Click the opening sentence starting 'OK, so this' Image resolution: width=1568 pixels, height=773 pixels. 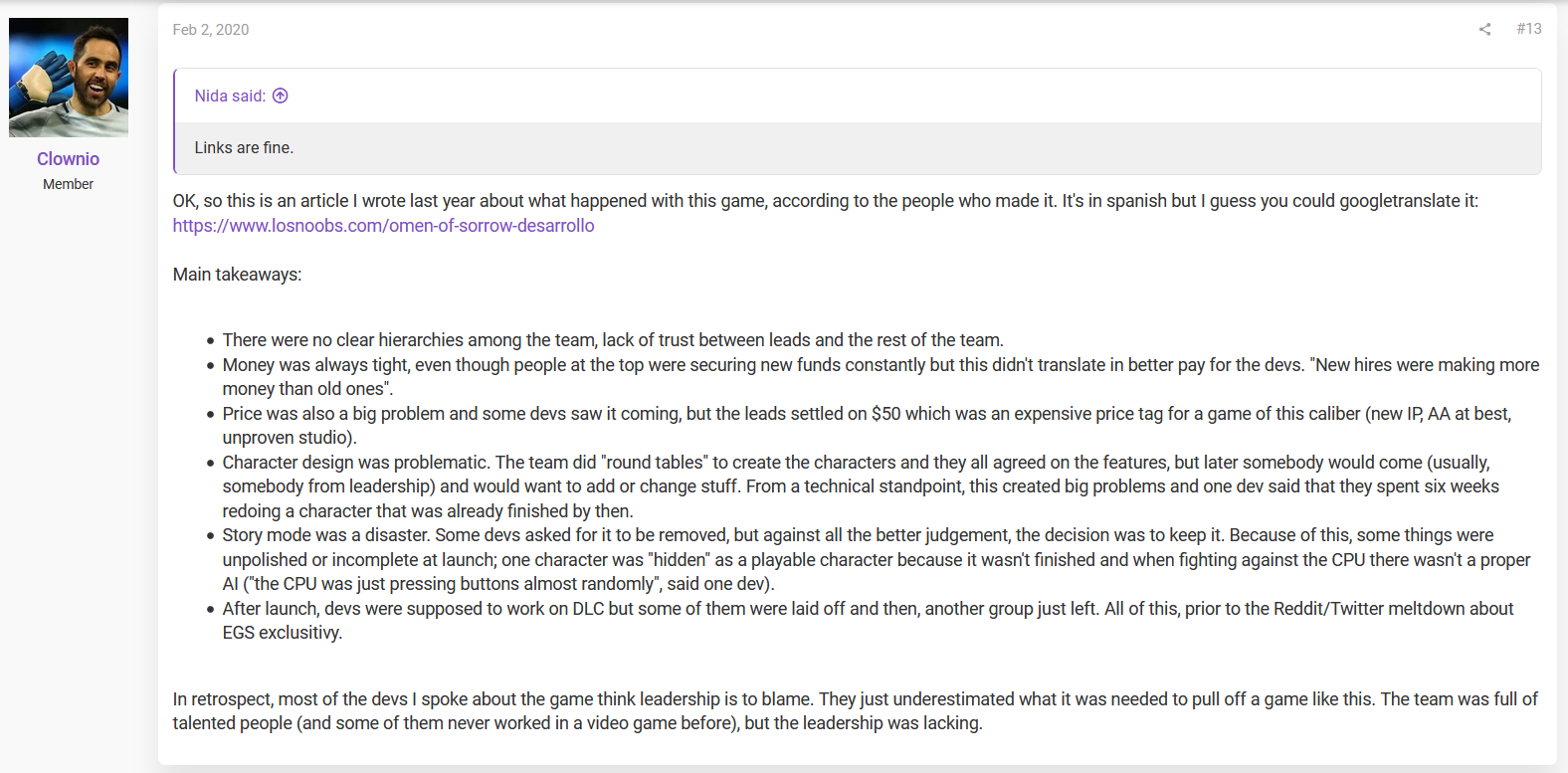click(x=826, y=201)
